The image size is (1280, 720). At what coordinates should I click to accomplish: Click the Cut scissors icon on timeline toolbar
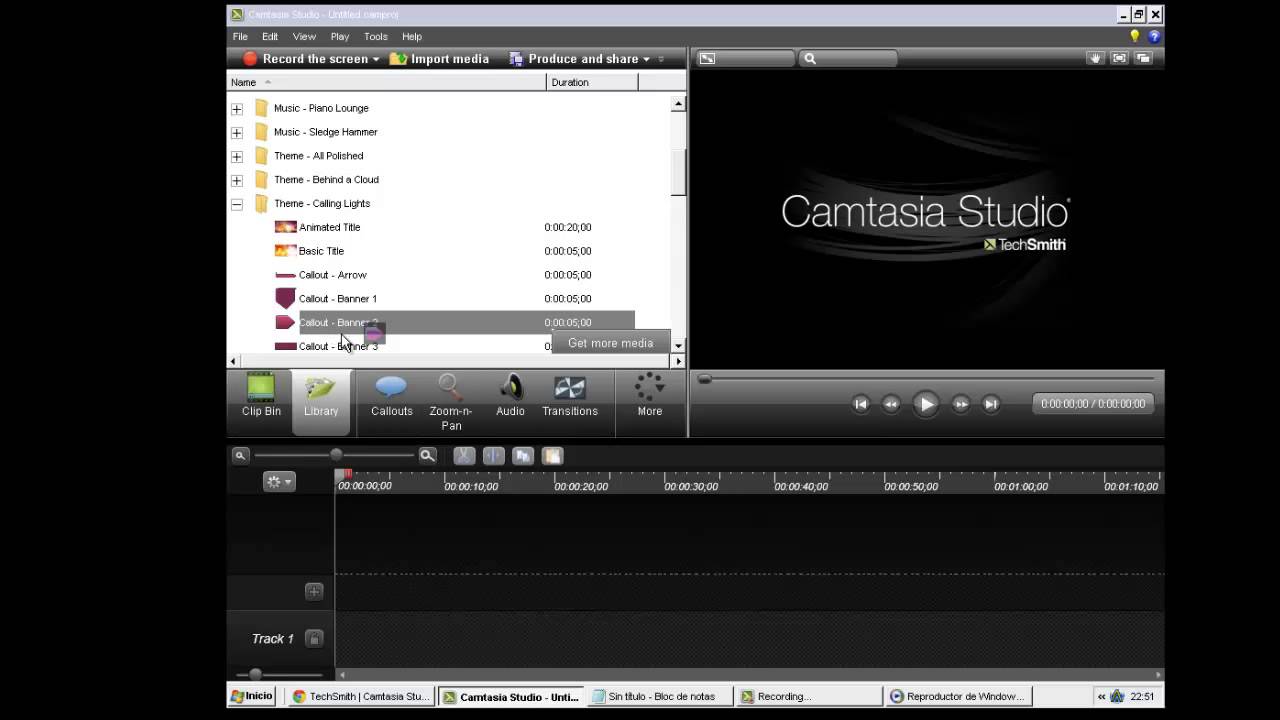click(463, 455)
